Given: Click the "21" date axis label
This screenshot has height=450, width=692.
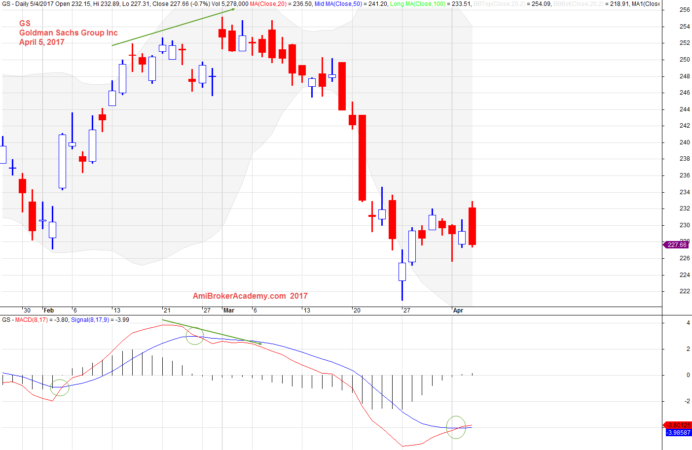Looking at the screenshot, I should click(167, 310).
